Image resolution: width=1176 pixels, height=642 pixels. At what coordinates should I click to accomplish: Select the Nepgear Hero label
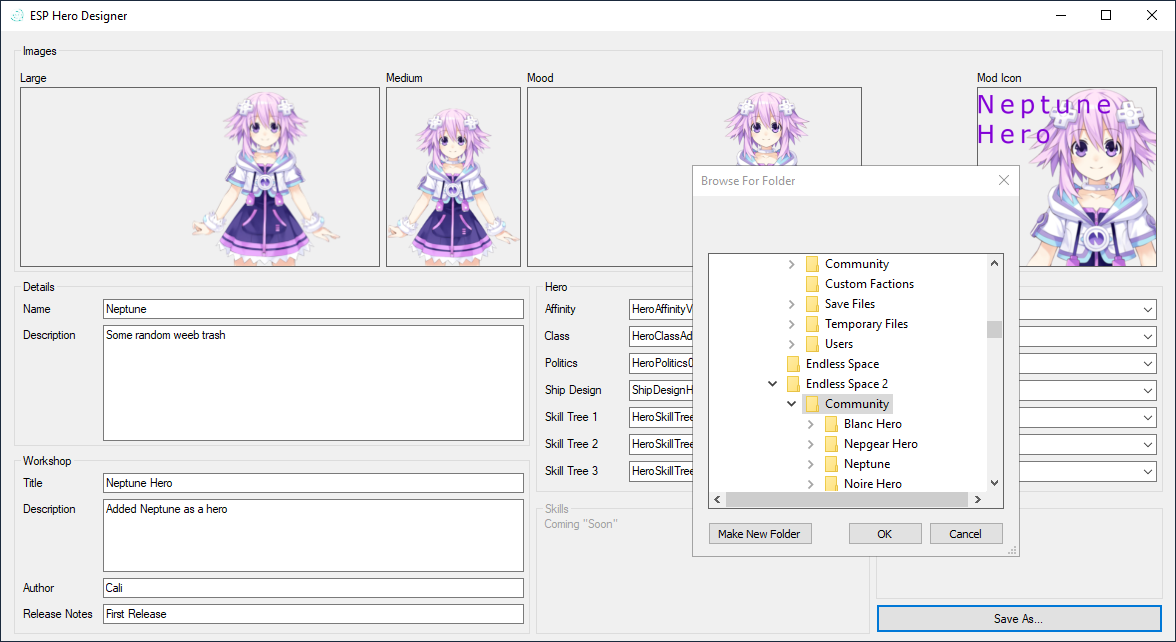[880, 444]
